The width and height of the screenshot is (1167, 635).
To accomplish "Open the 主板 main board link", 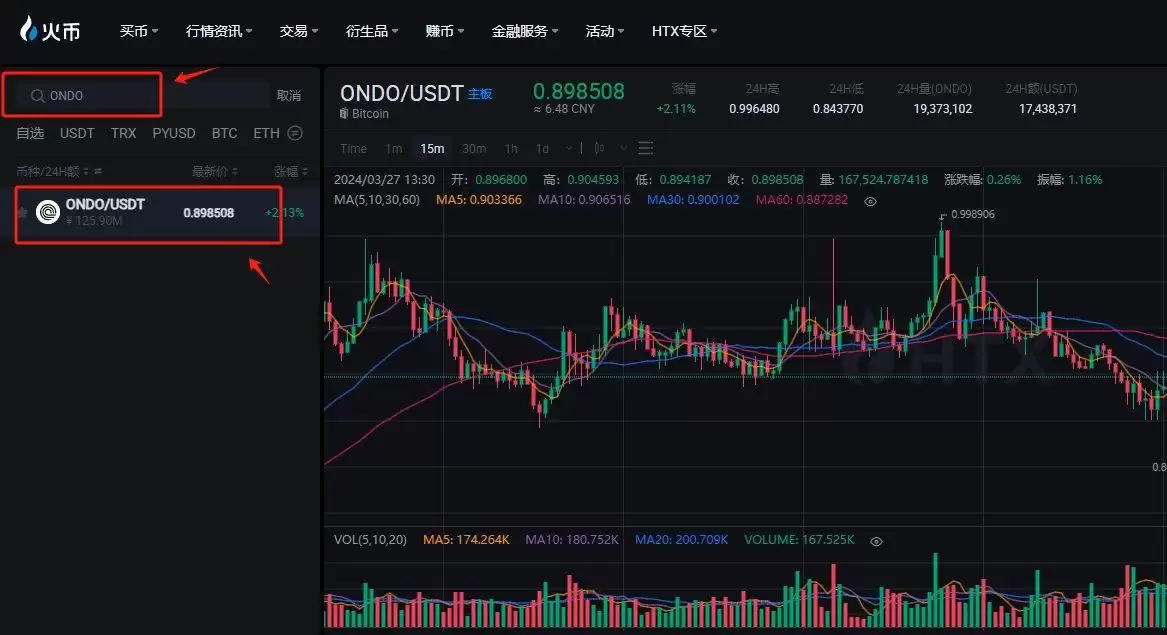I will [479, 92].
